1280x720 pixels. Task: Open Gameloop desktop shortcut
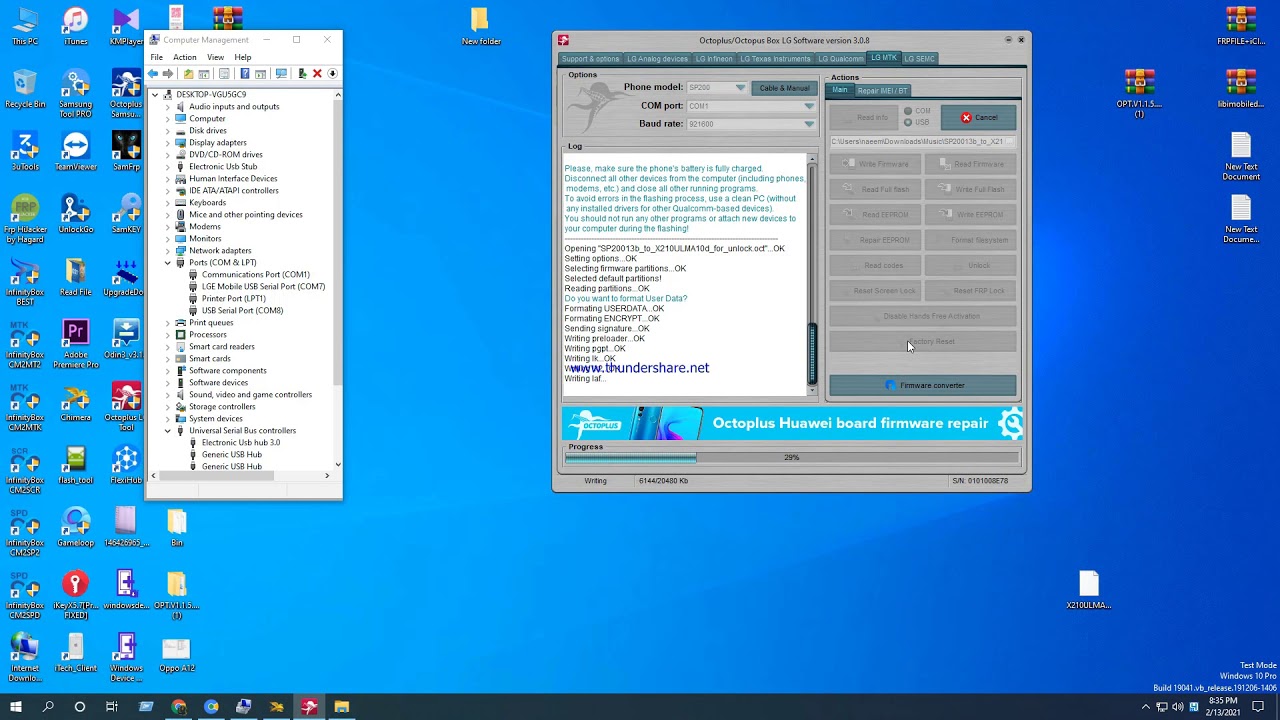point(75,528)
